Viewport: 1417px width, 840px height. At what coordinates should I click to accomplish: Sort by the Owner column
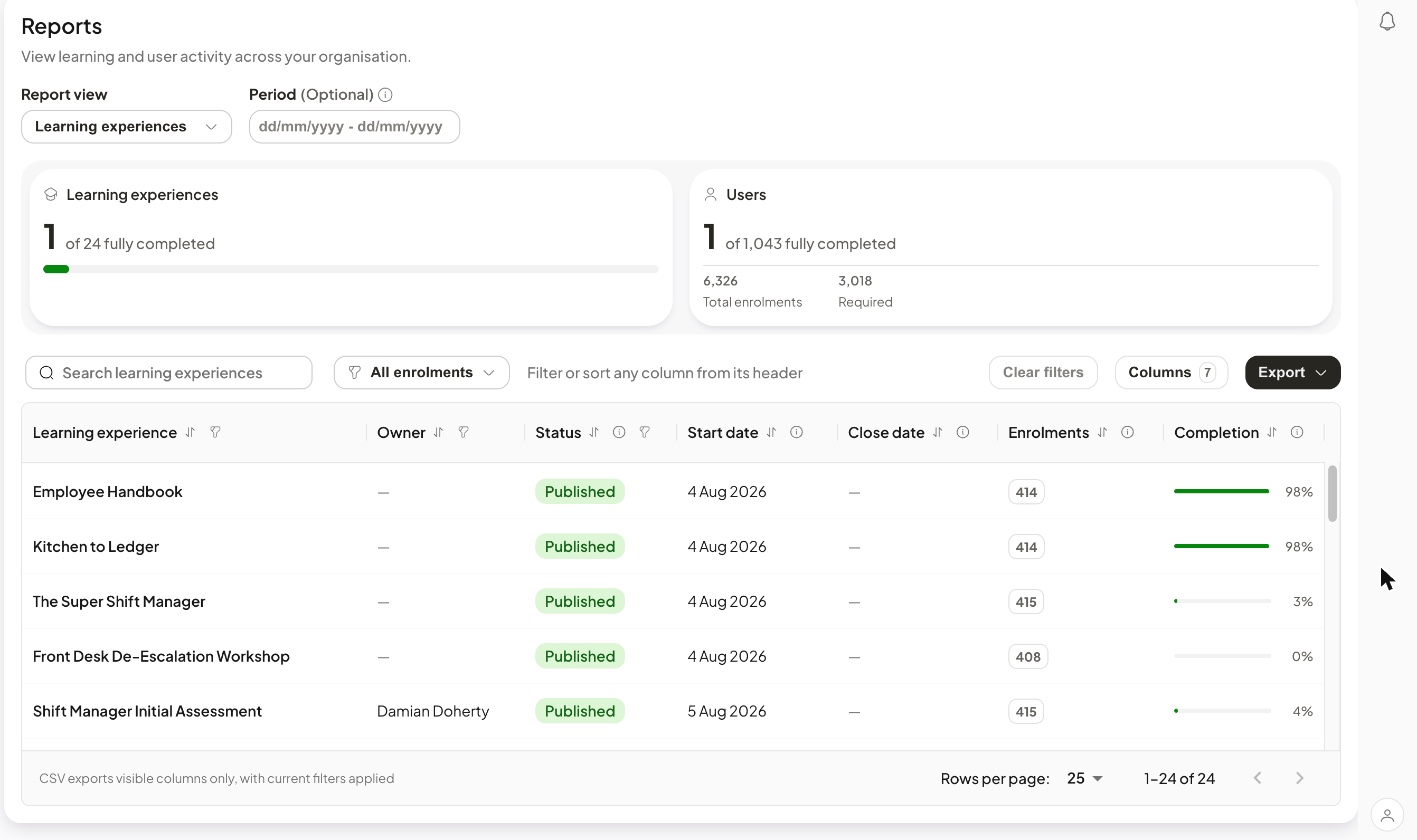(x=438, y=433)
